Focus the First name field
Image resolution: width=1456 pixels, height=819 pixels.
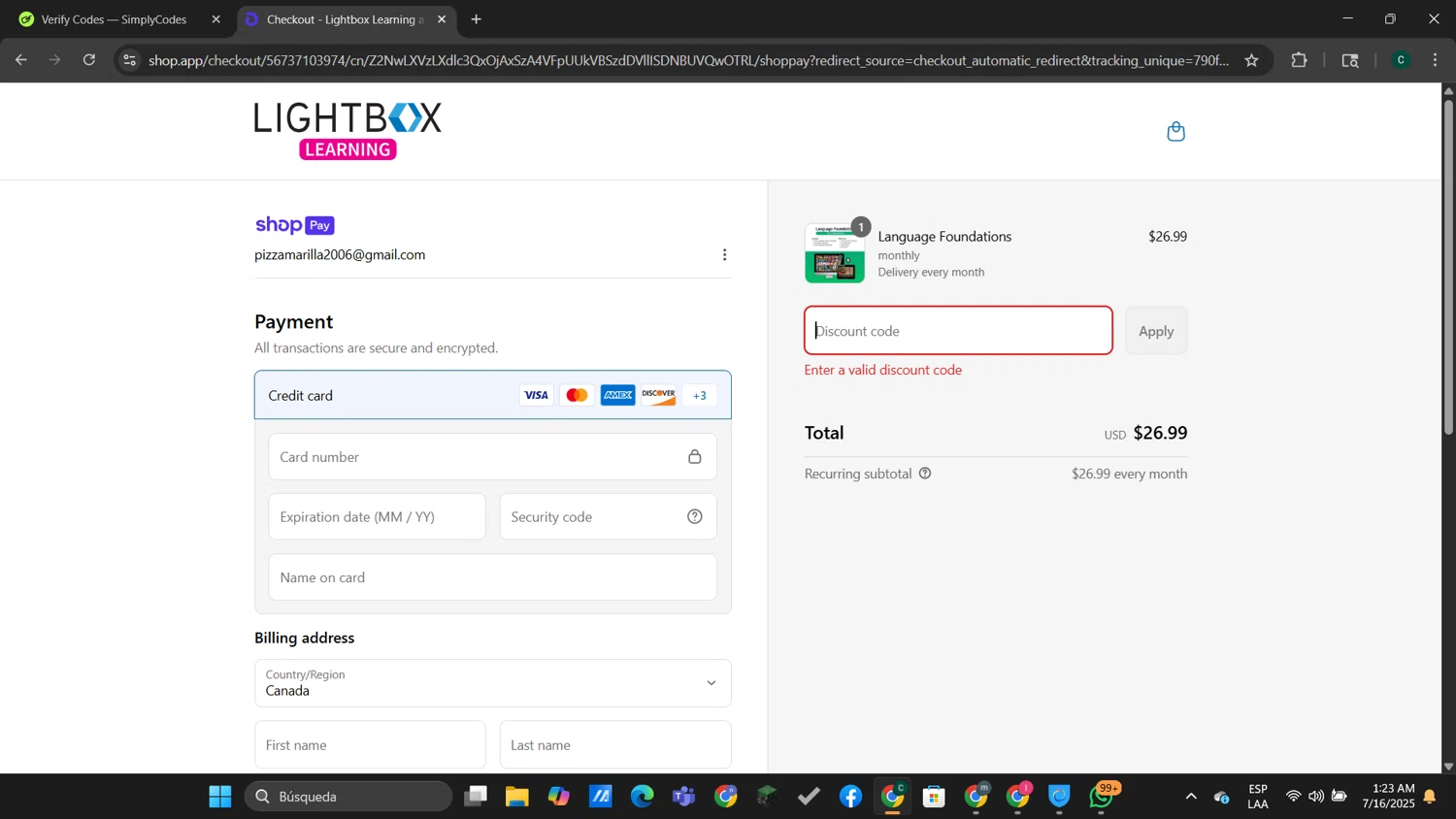click(370, 745)
